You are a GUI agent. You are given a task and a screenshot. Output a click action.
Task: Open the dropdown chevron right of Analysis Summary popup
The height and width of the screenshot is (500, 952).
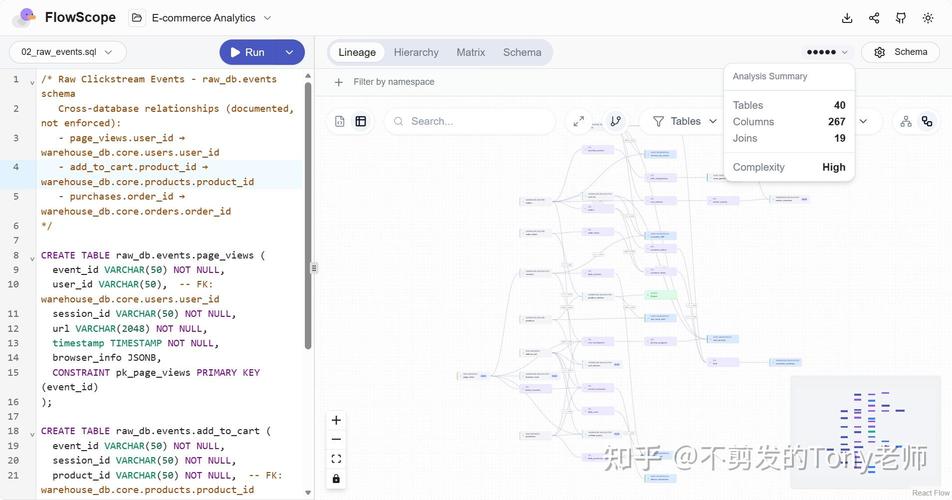tap(863, 121)
